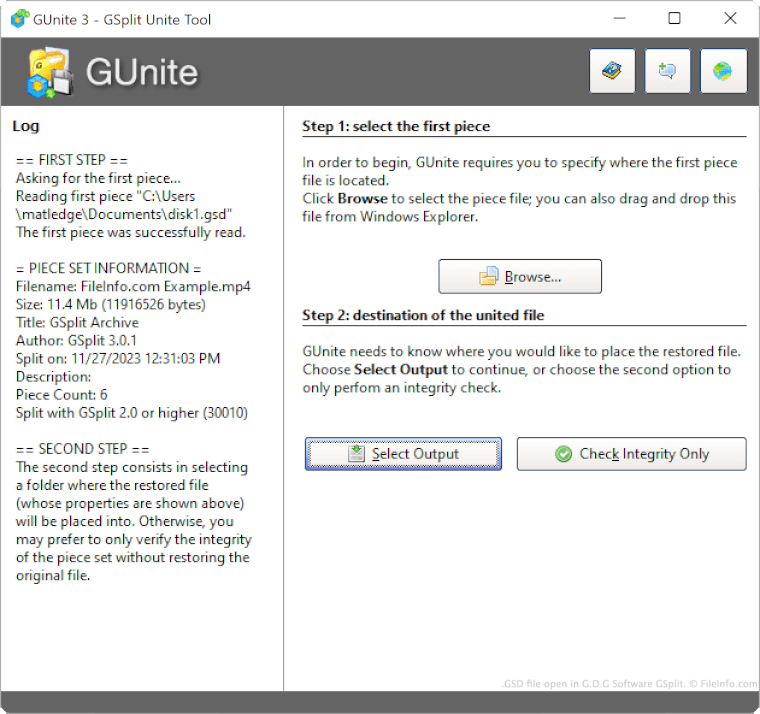The height and width of the screenshot is (714, 760).
Task: Click the 'Log' panel heading
Action: (26, 126)
